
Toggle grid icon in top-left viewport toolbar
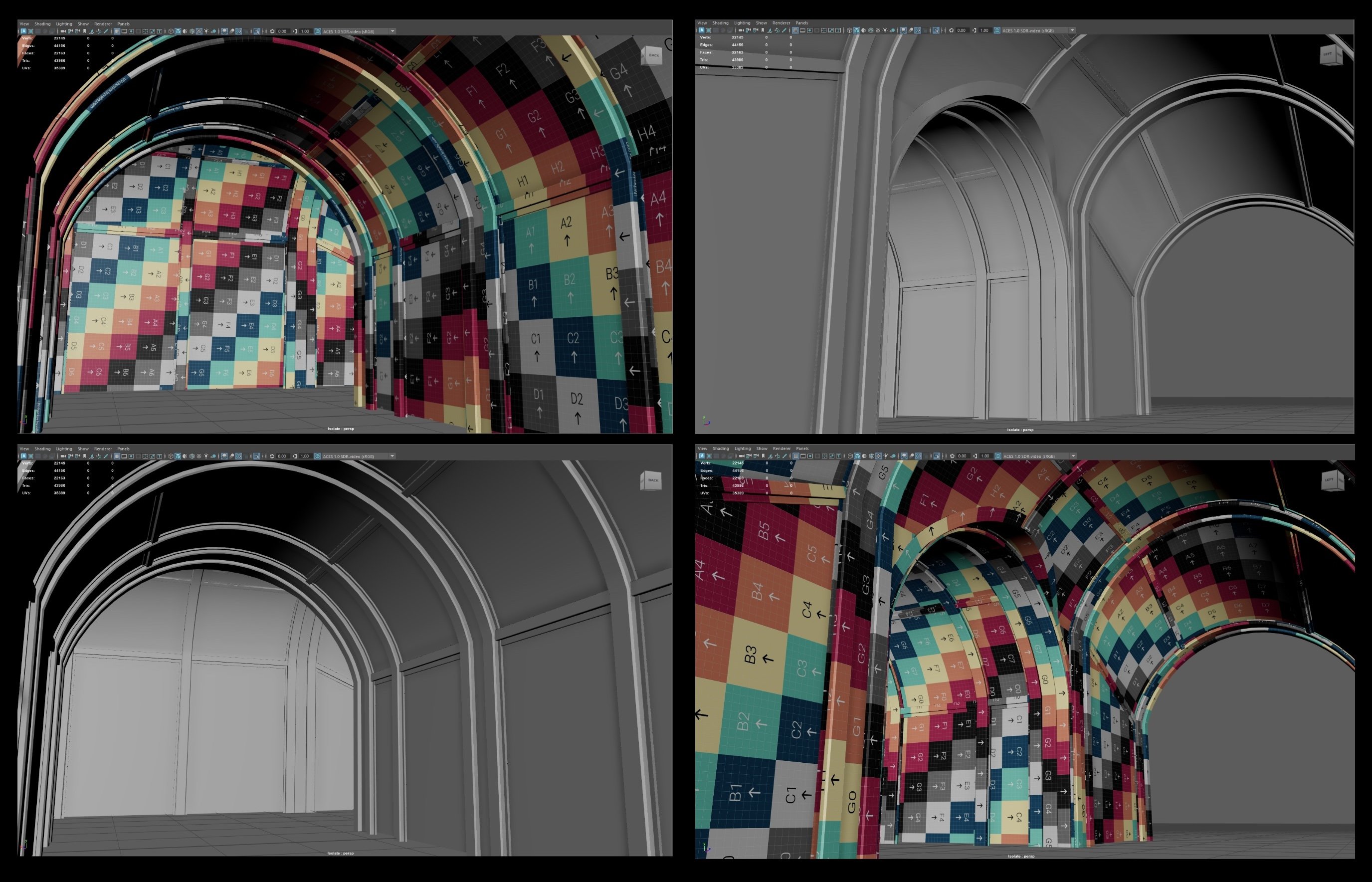pyautogui.click(x=117, y=31)
